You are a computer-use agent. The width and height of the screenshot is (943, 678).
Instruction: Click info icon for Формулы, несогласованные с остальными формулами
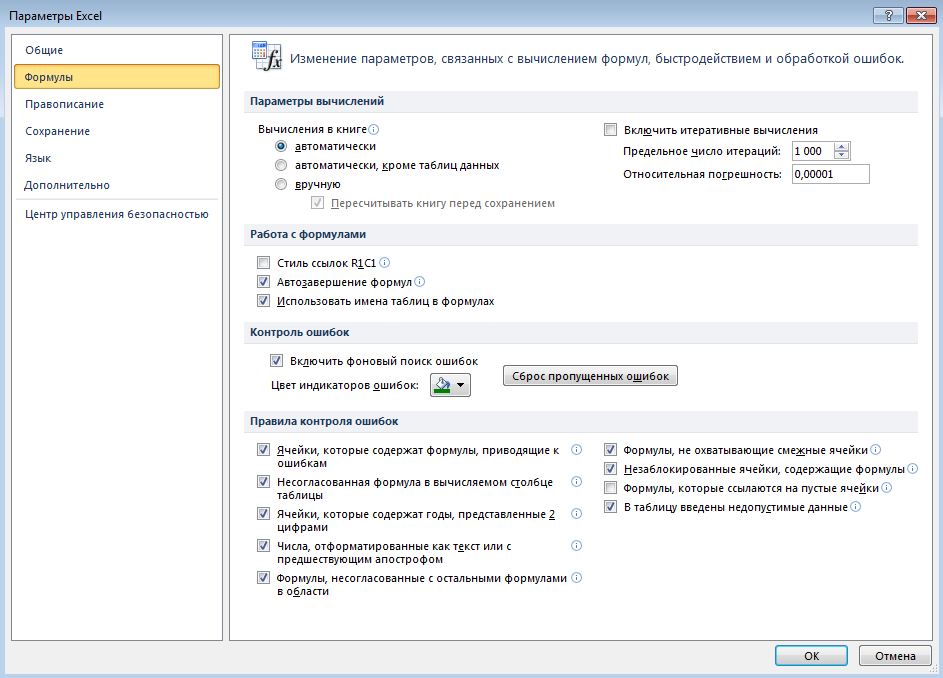576,578
